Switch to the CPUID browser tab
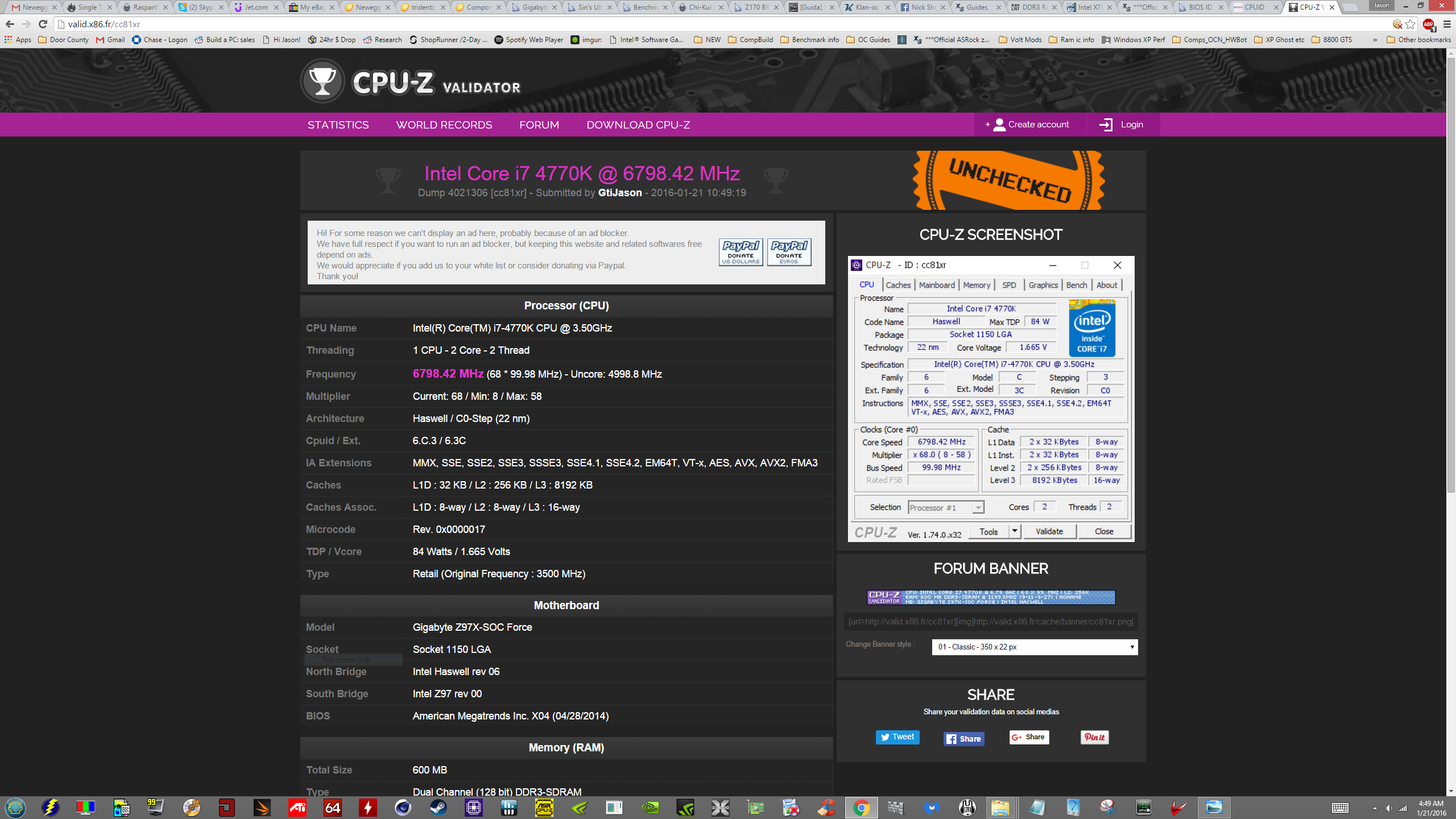The height and width of the screenshot is (819, 1456). (x=1255, y=7)
